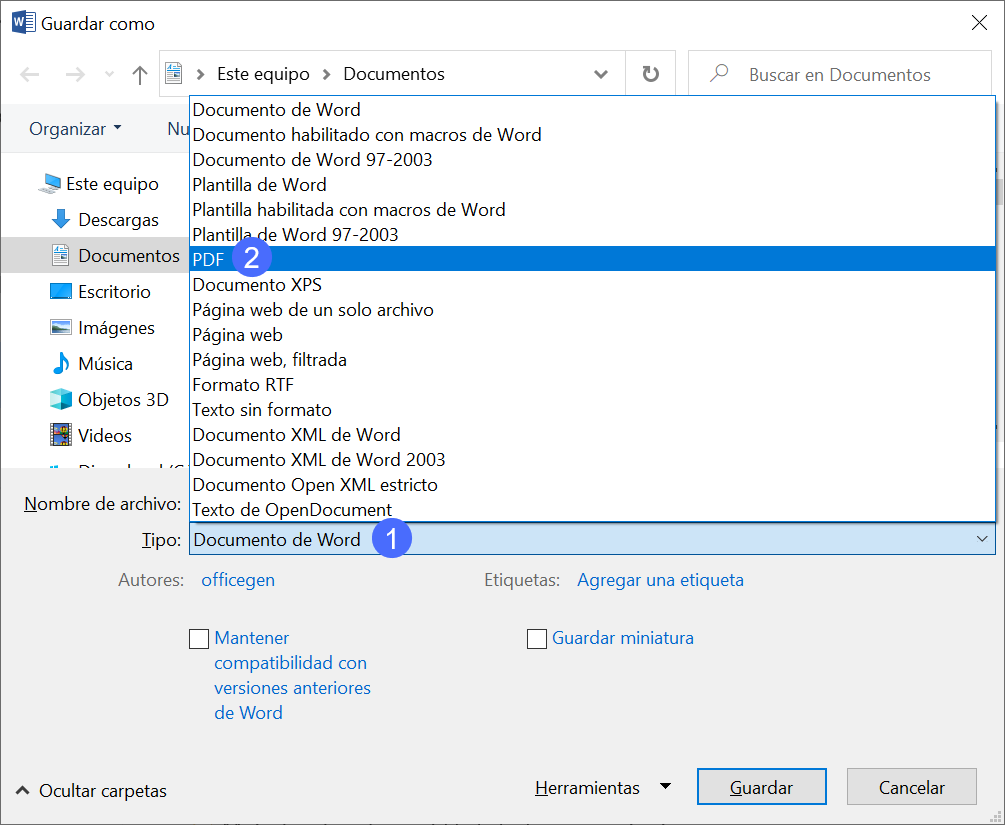Select Plantilla de Word format
Image resolution: width=1005 pixels, height=825 pixels.
coord(592,184)
